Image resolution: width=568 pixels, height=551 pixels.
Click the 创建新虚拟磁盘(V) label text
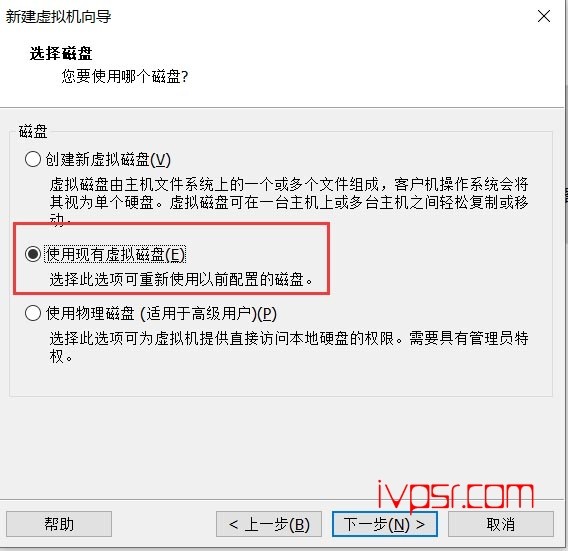(108, 159)
